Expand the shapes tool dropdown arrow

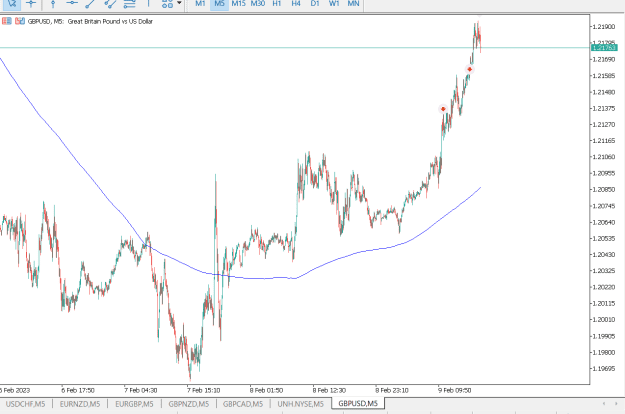point(179,3)
